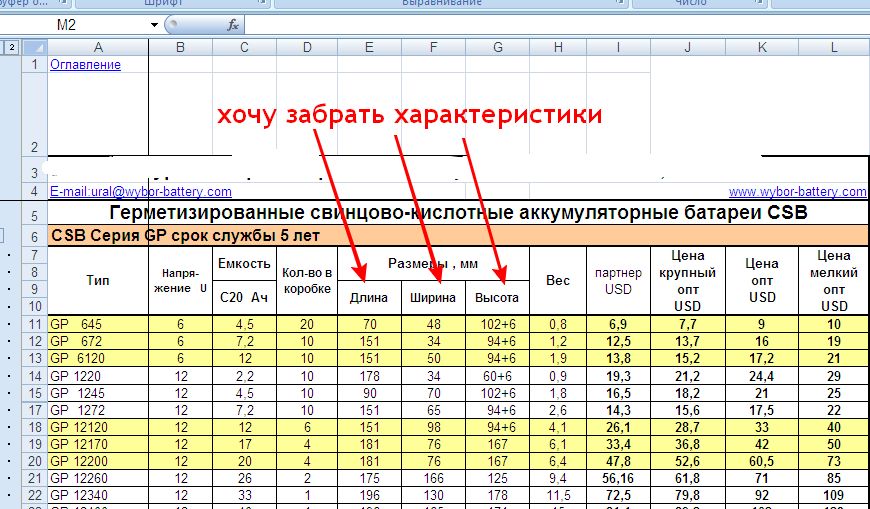
Task: Click the 'Цена крупный опт USD' header cell
Action: pos(687,281)
